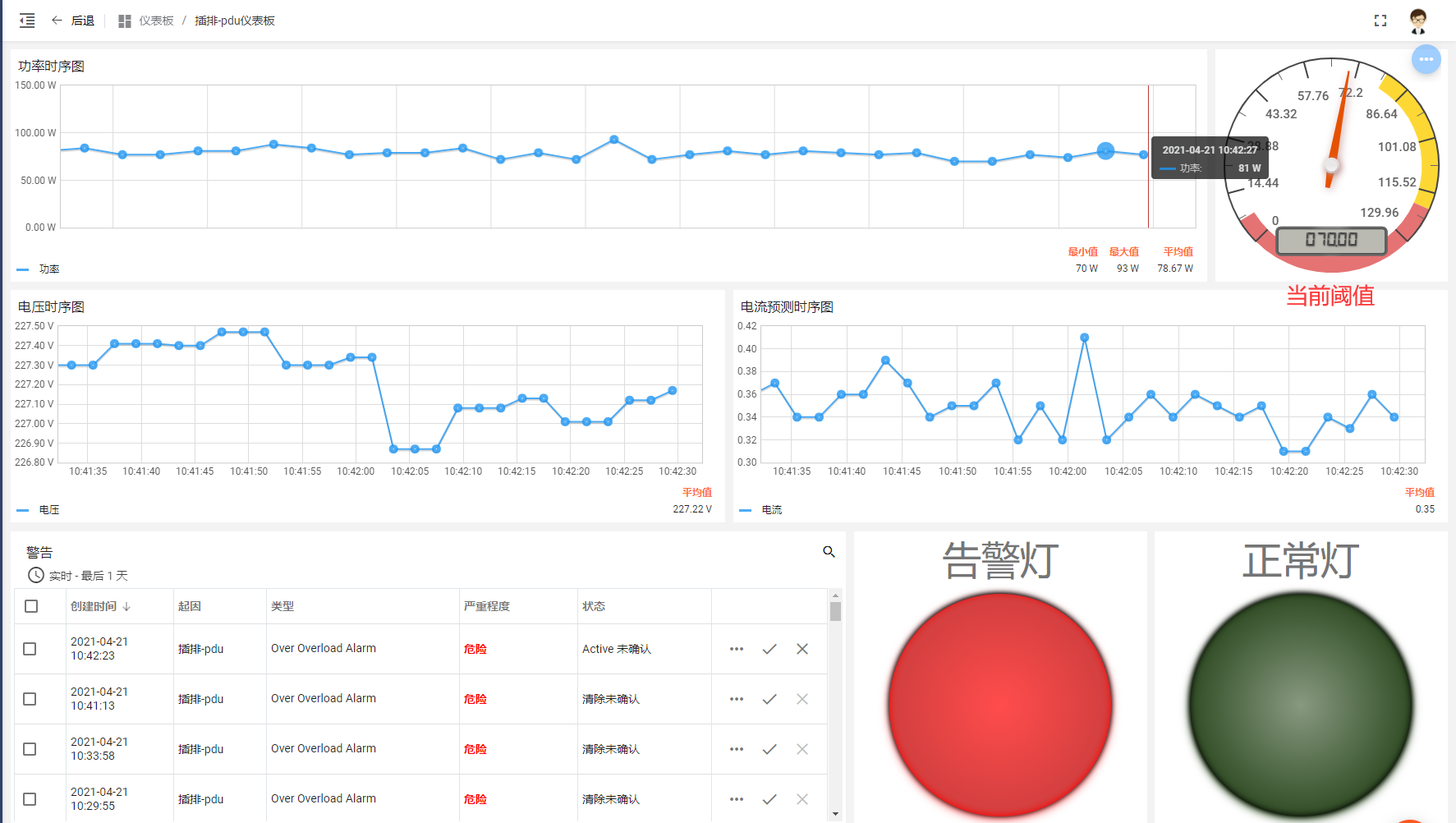This screenshot has width=1456, height=823.
Task: Check the alarm row 10:29:55
Action: tap(30, 799)
